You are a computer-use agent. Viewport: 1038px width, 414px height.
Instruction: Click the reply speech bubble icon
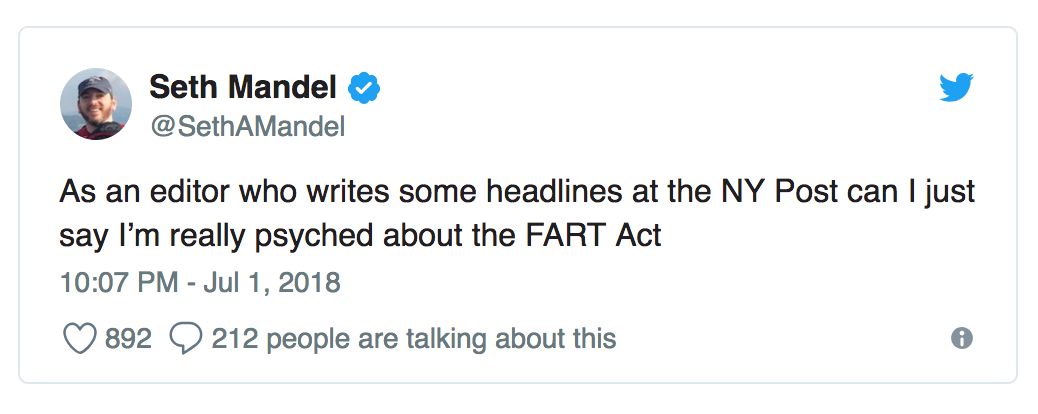[185, 338]
